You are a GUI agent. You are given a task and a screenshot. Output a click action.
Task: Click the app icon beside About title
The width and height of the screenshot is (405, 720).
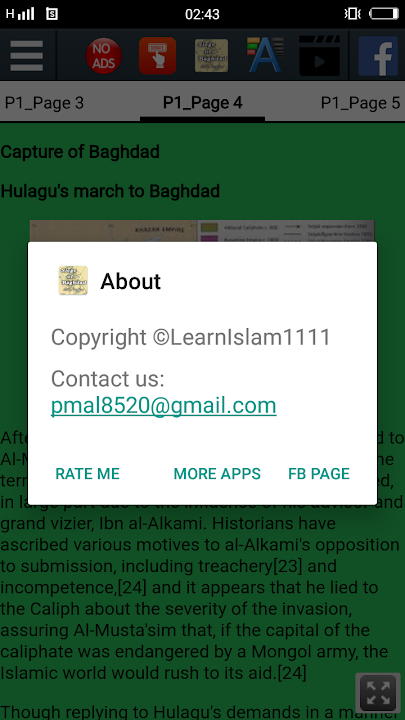tap(73, 280)
